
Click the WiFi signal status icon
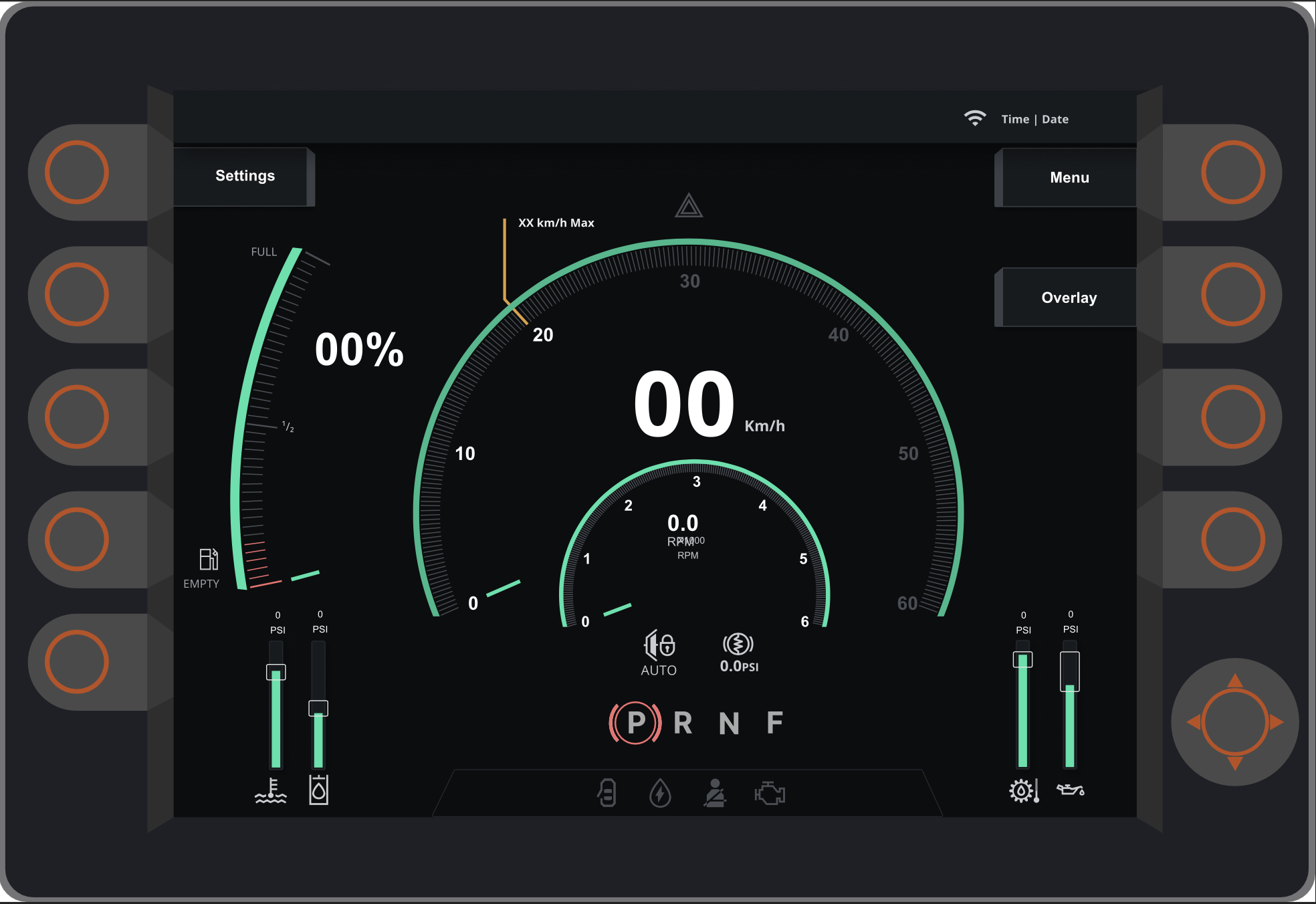click(975, 118)
